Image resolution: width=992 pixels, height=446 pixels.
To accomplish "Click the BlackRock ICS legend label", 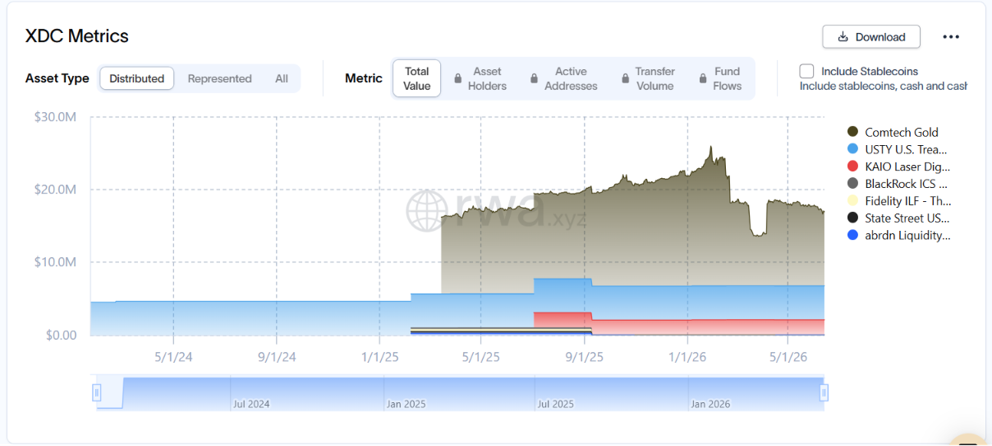I will (x=907, y=184).
